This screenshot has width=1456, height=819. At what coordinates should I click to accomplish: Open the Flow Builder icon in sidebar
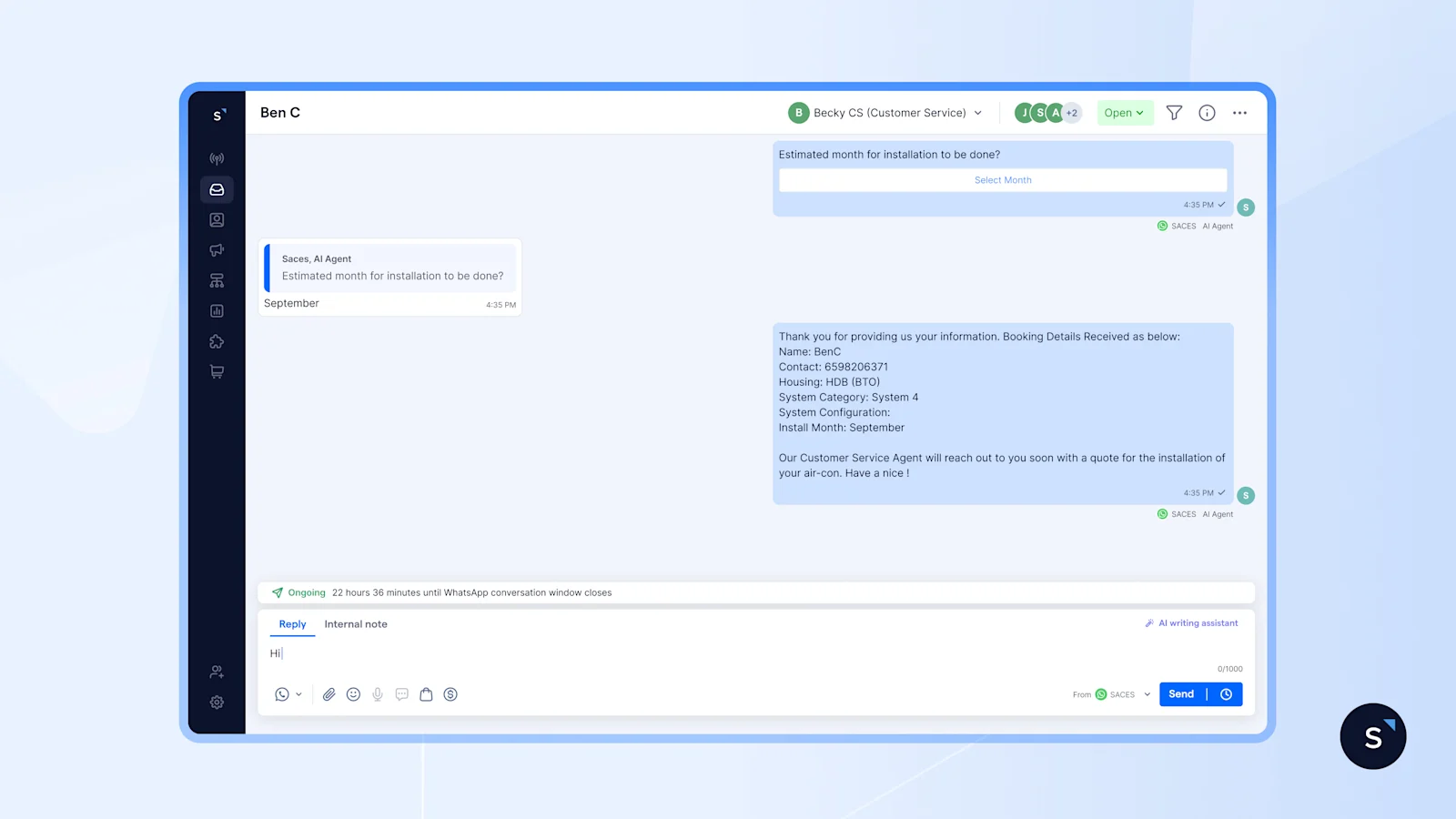(x=217, y=280)
